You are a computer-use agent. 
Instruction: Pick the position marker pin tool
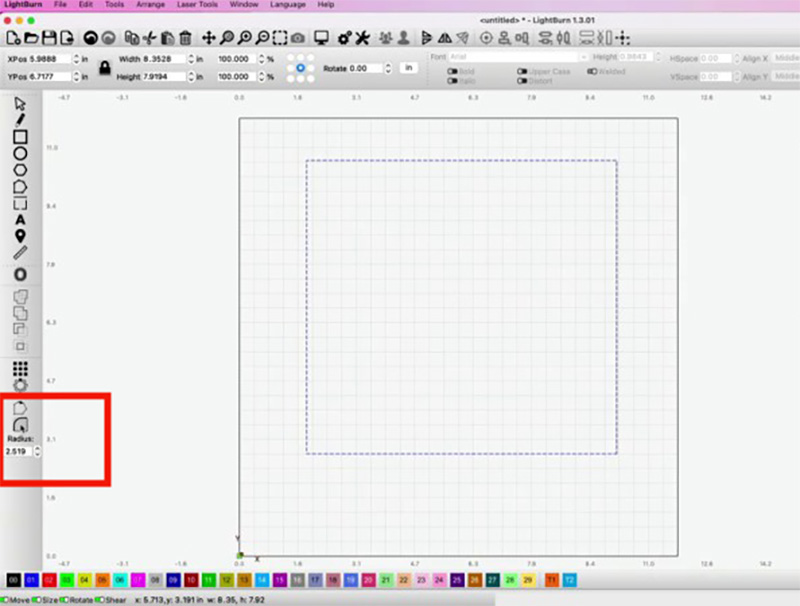point(19,235)
